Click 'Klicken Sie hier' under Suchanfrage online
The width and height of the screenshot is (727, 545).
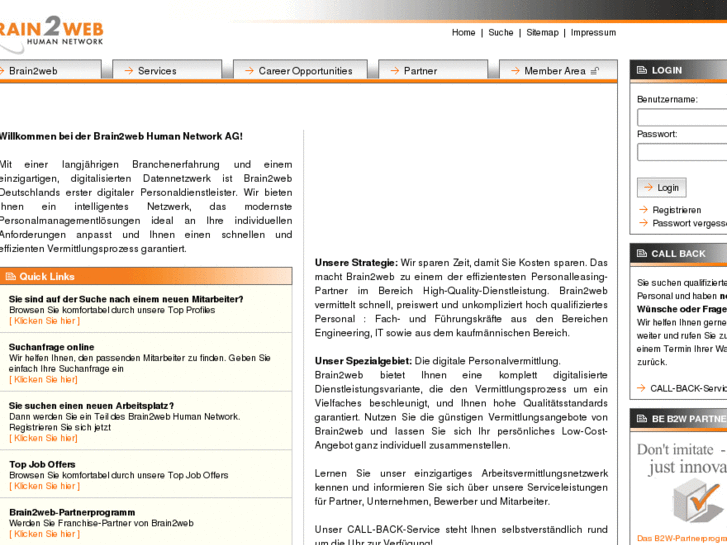pyautogui.click(x=43, y=379)
